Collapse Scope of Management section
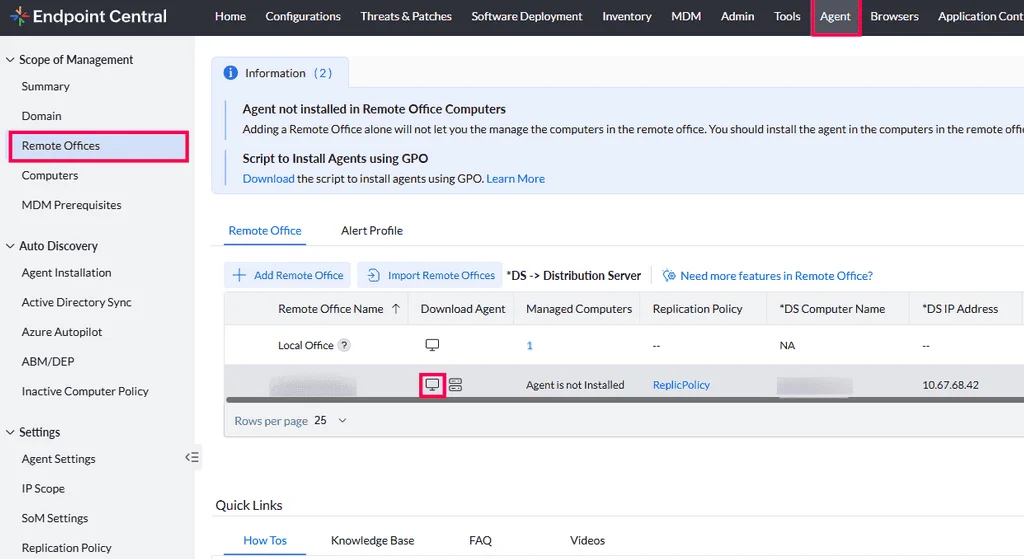This screenshot has height=559, width=1024. (x=10, y=59)
